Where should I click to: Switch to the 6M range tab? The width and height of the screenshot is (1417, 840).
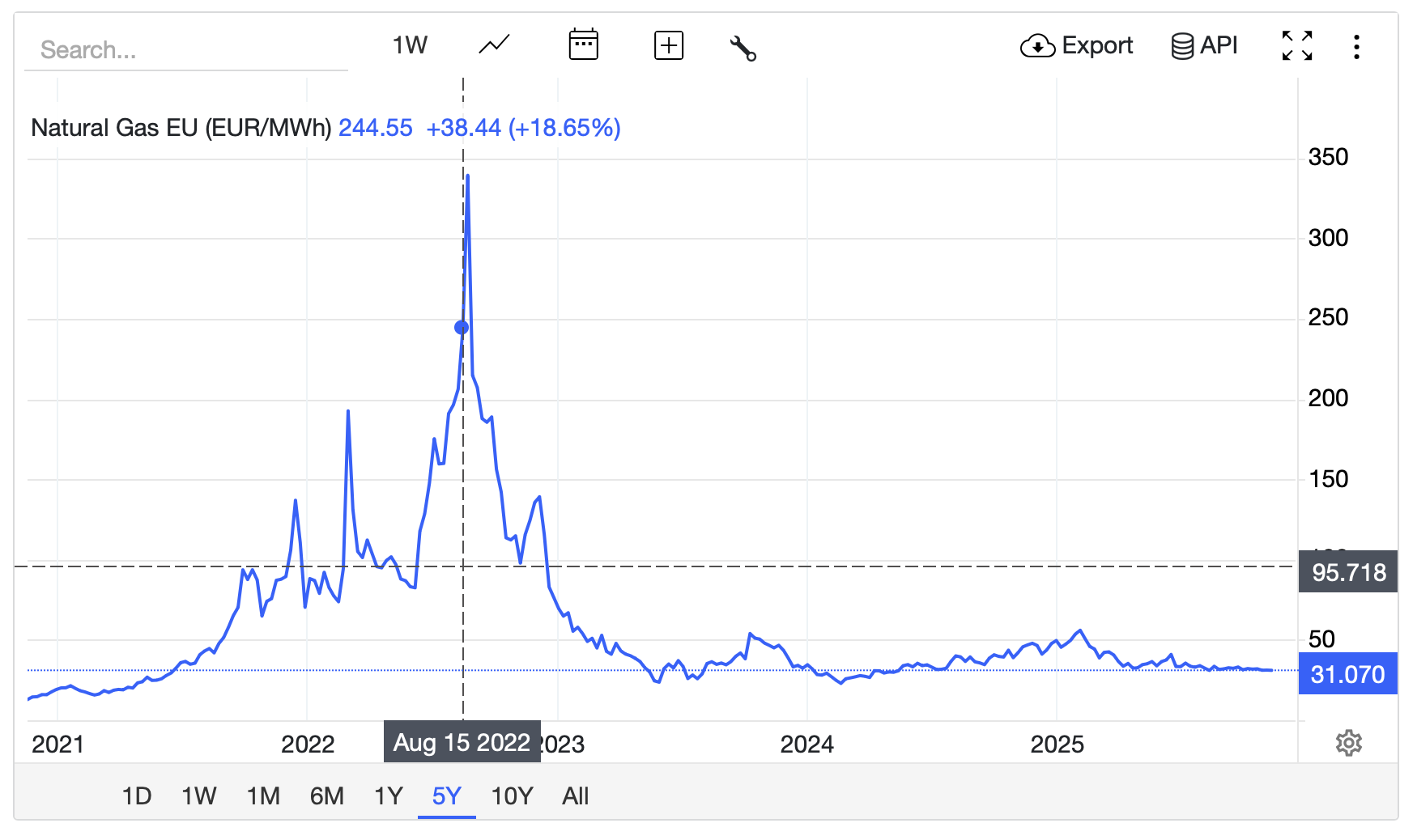pyautogui.click(x=327, y=796)
